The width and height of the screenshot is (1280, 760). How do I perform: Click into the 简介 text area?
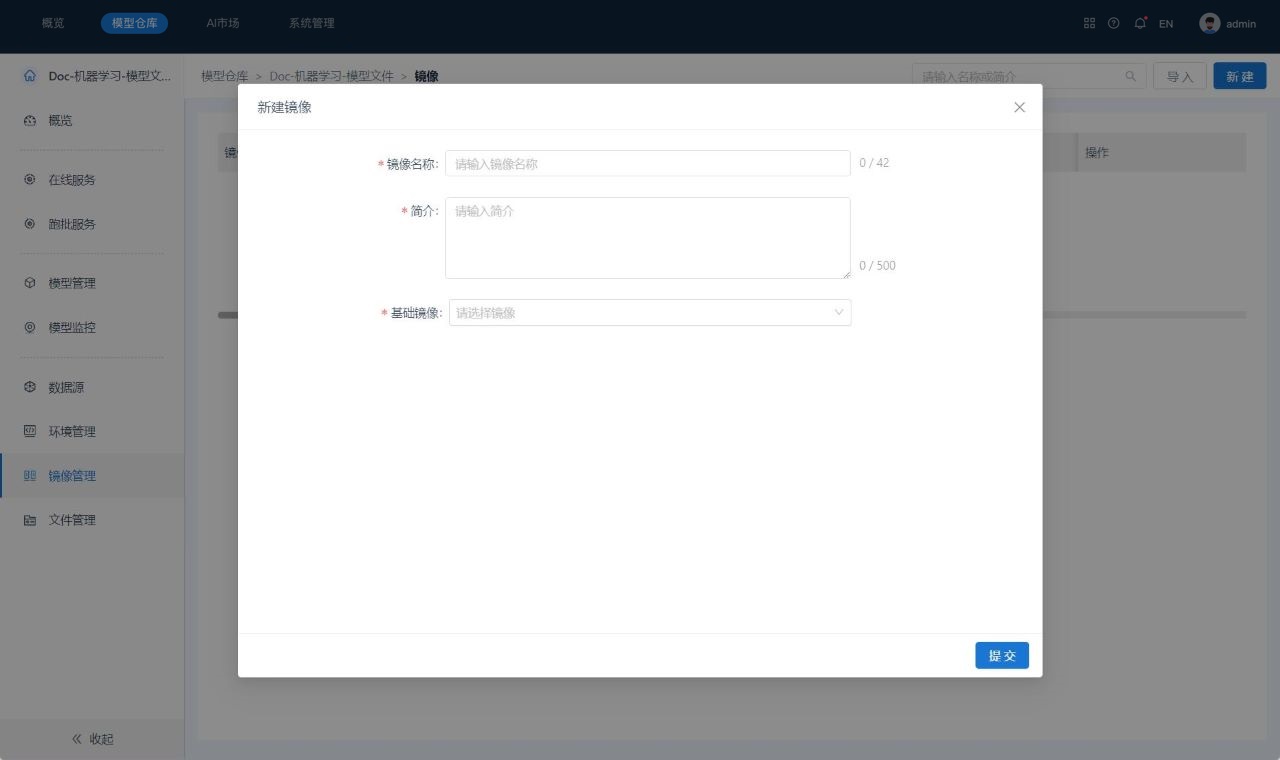(x=647, y=238)
